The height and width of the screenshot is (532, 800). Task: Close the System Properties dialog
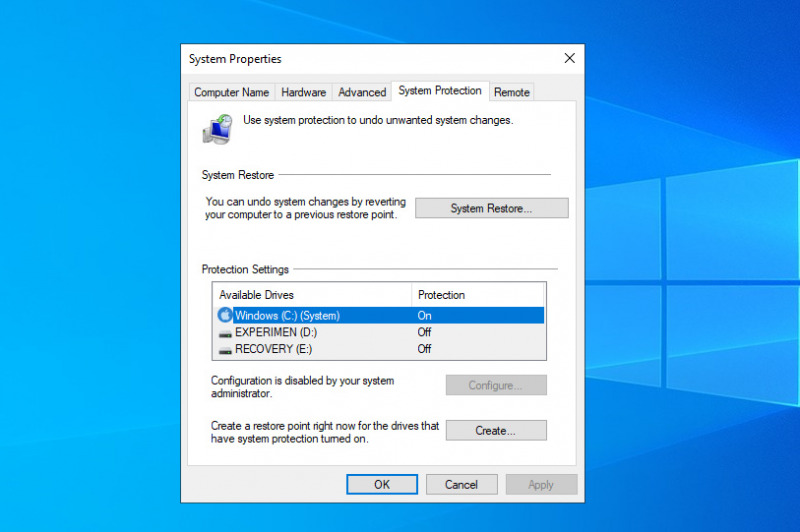(569, 59)
